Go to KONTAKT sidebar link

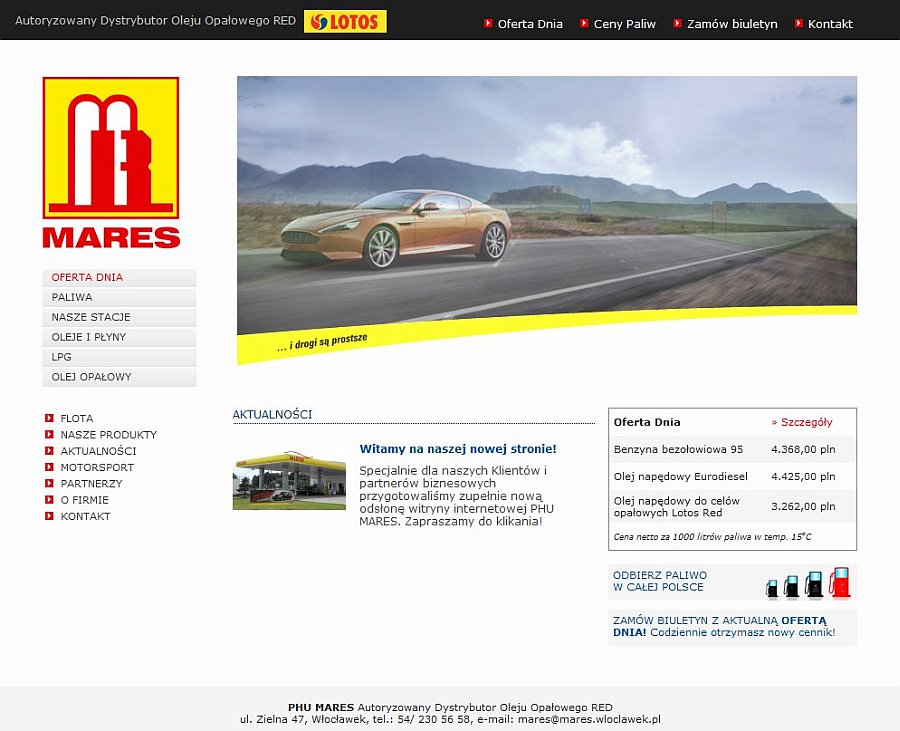pos(86,516)
